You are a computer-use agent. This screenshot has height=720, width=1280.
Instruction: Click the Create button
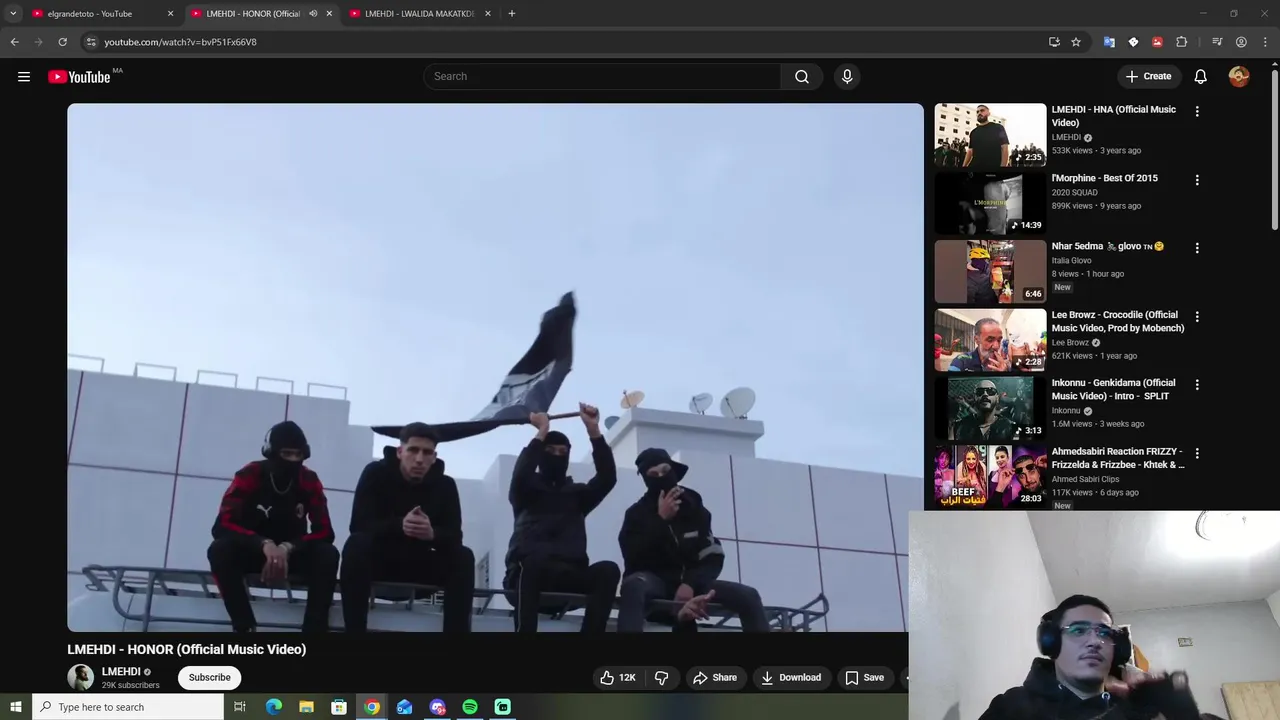pos(1148,76)
